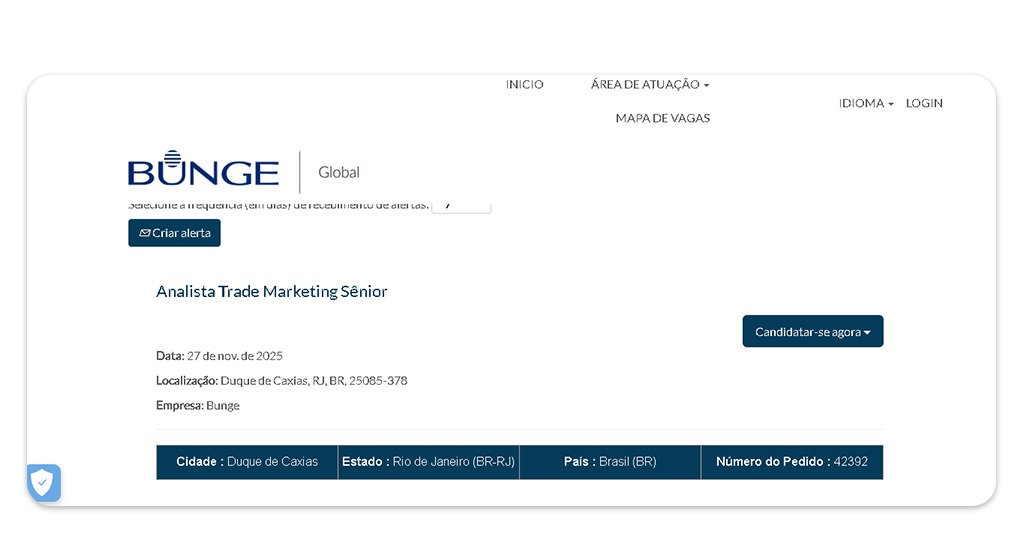Click the Global label beside the logo

tap(338, 172)
